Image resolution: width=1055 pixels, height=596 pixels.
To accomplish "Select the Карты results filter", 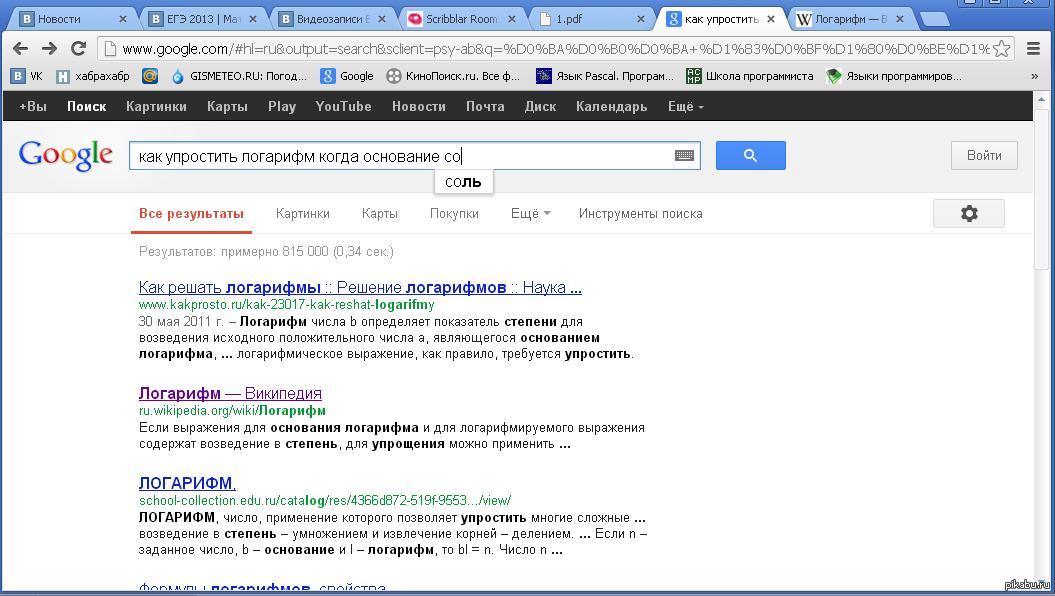I will (x=379, y=214).
